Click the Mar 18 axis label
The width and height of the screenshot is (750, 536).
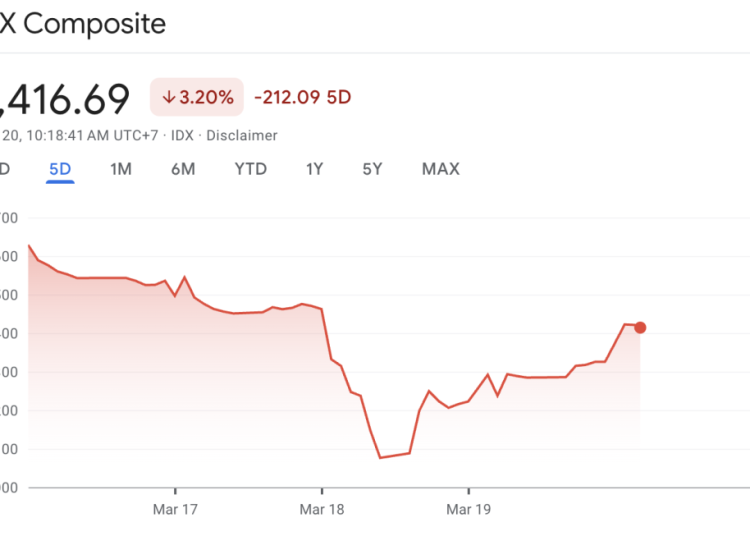tap(322, 509)
